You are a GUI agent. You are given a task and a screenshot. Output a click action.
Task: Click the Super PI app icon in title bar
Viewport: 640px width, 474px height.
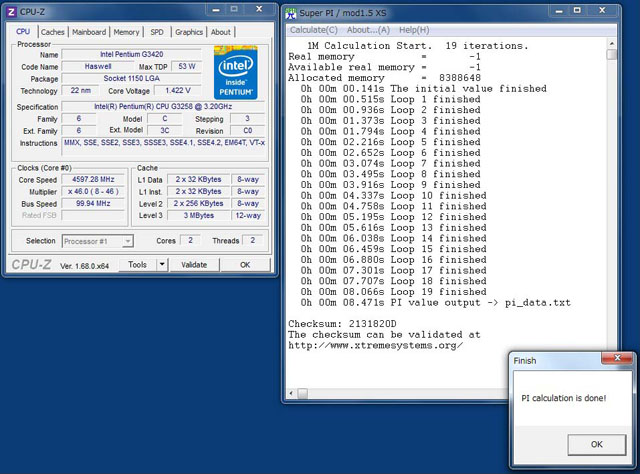point(291,13)
